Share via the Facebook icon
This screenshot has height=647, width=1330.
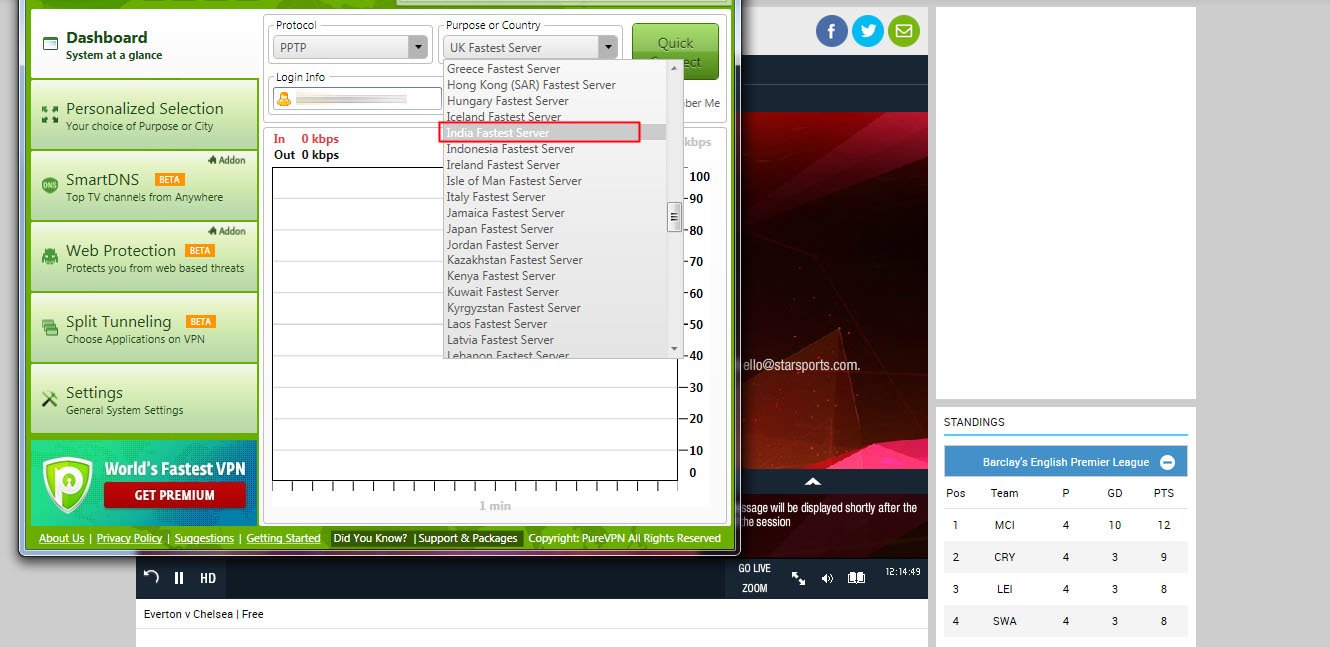point(832,31)
